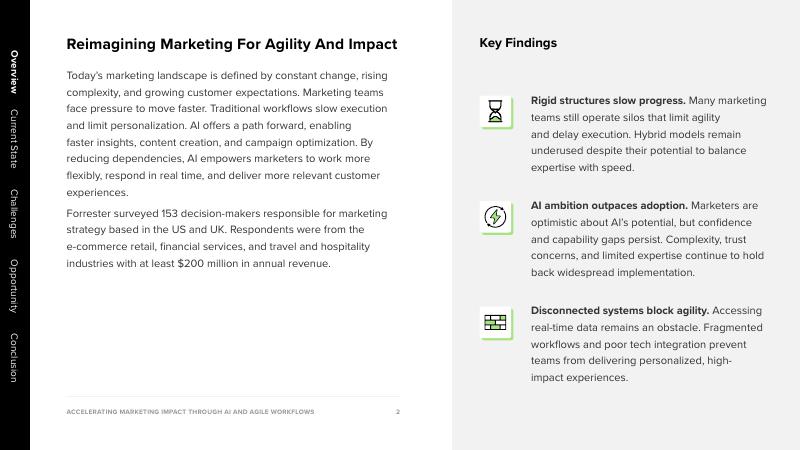Click the lightning bolt icon beside AI ambition
The height and width of the screenshot is (450, 800).
(495, 217)
